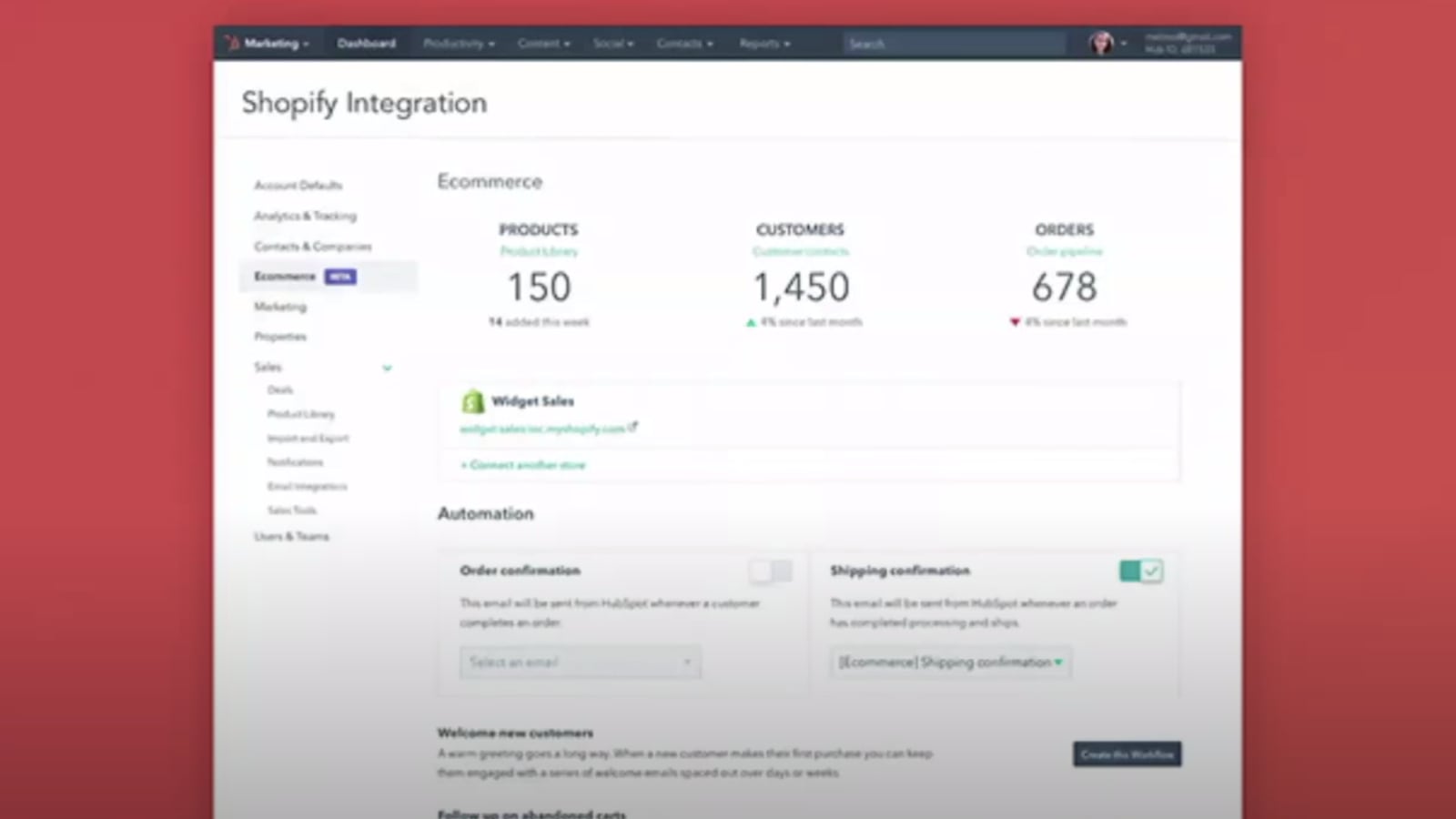Click the Widget Sales store name
Image resolution: width=1456 pixels, height=819 pixels.
point(532,401)
